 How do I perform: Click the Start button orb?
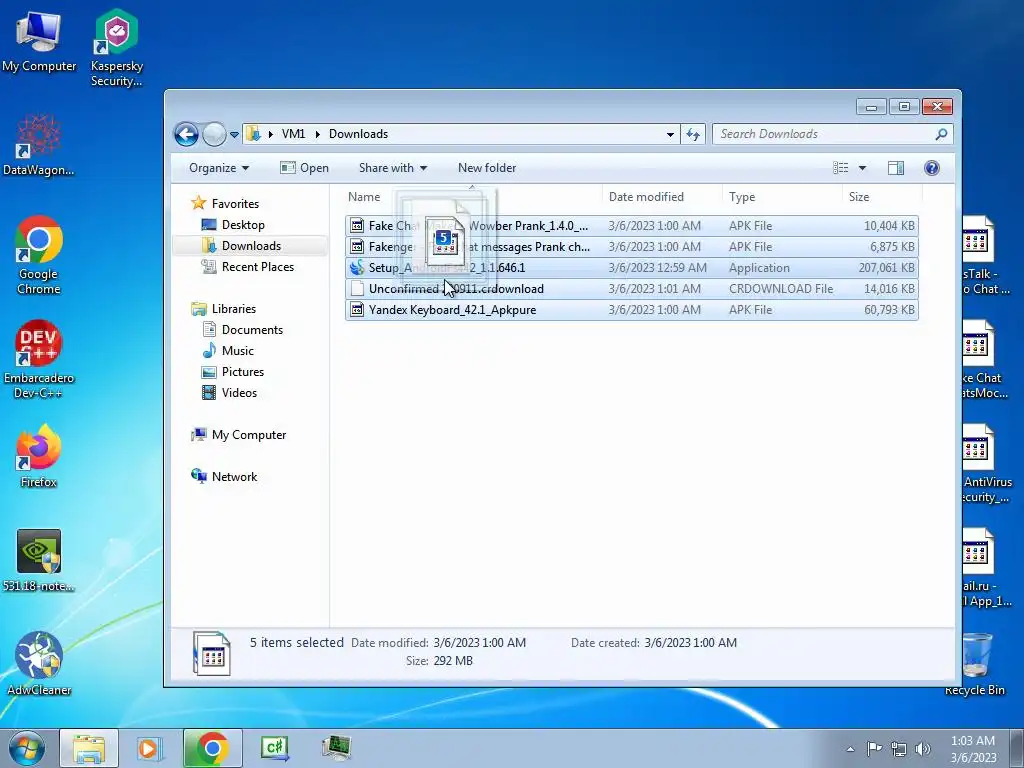pyautogui.click(x=26, y=748)
